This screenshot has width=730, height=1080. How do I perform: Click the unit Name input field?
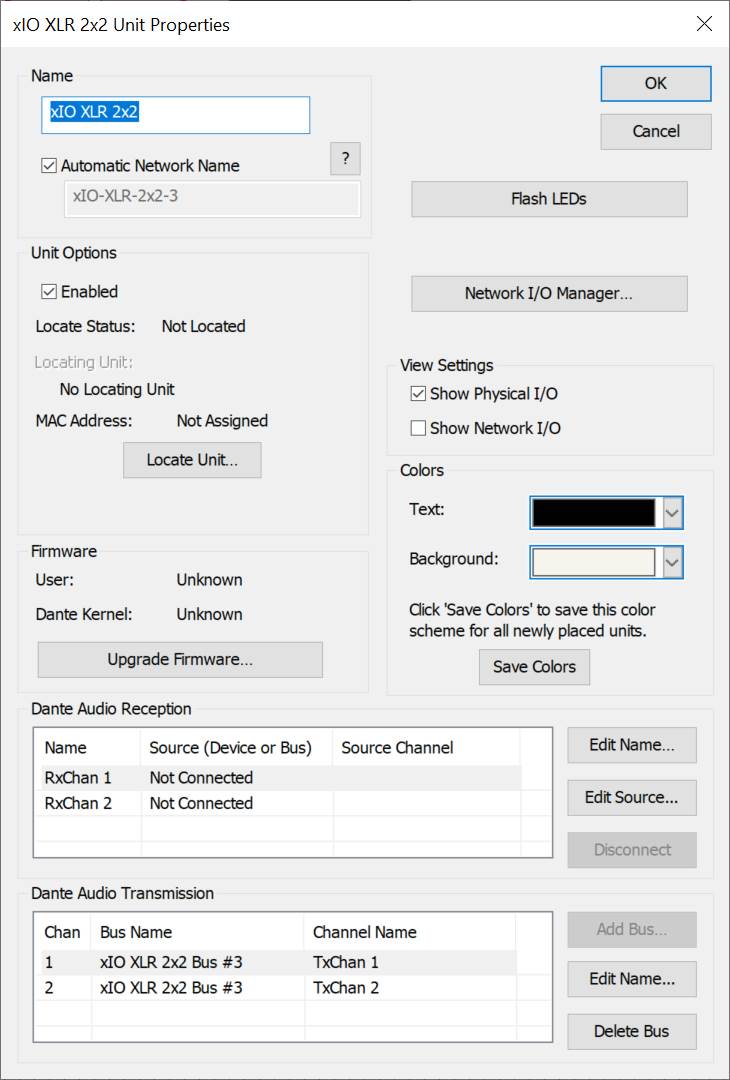176,115
